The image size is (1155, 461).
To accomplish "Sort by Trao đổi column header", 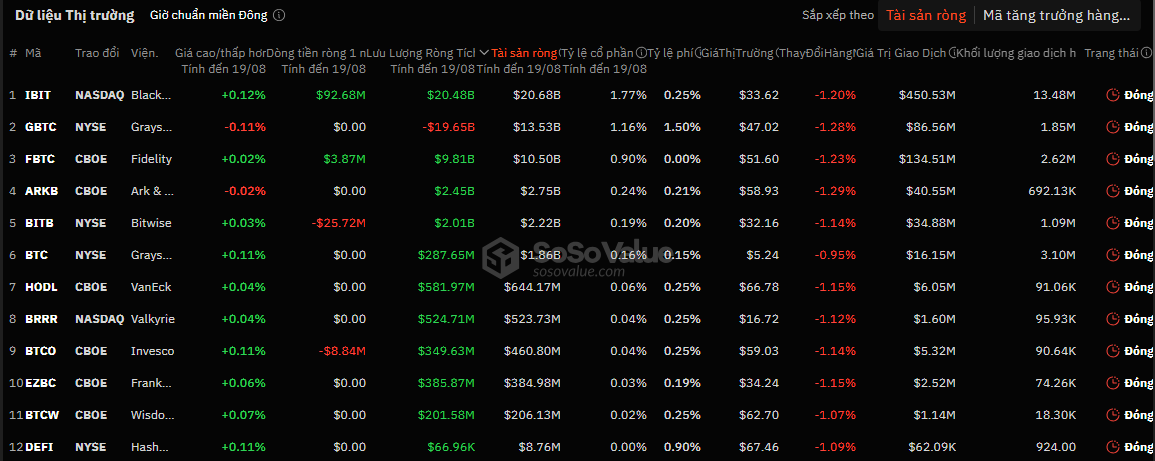I will click(96, 53).
